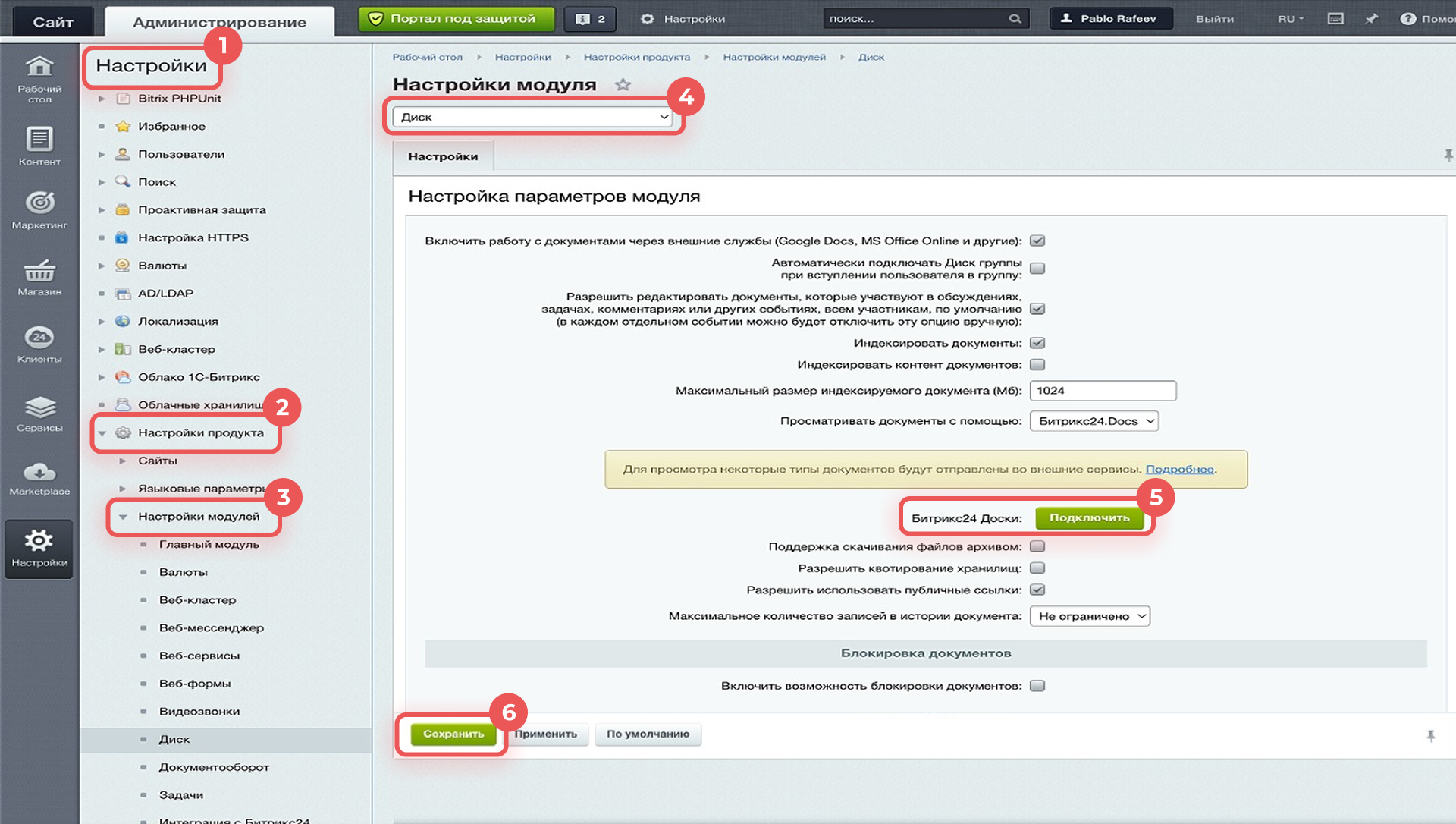The width and height of the screenshot is (1456, 824).
Task: Collapse the Настройки модулей tree node
Action: pos(123,517)
